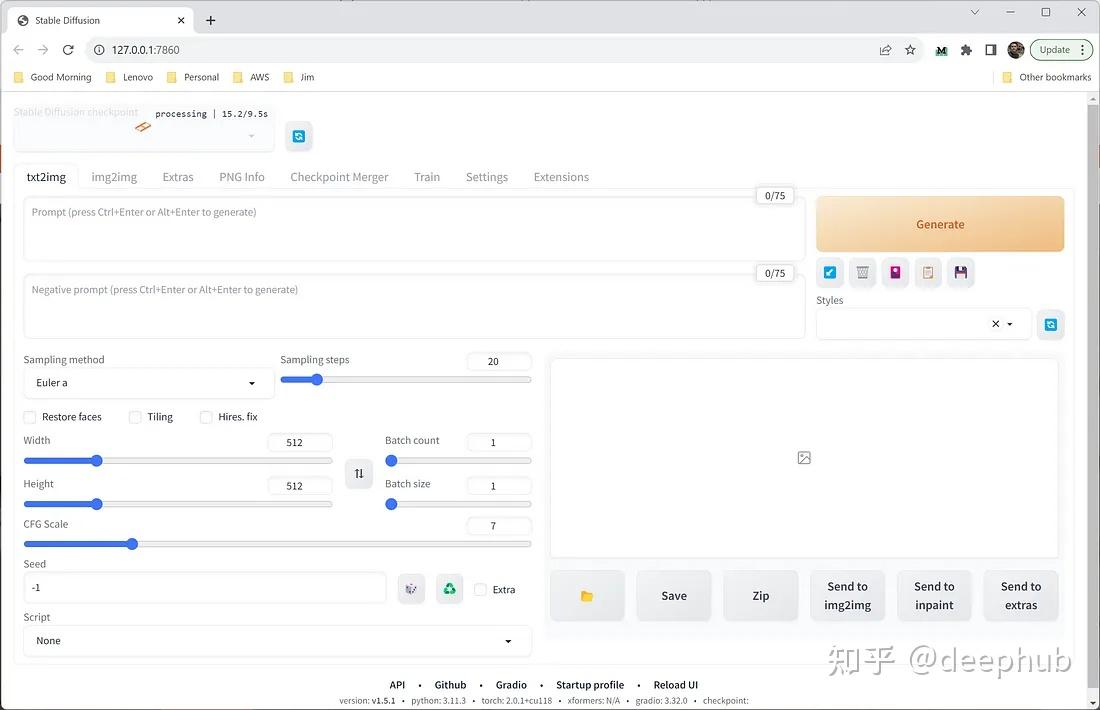This screenshot has width=1100, height=710.
Task: Open the Lenovo bookmarks folder
Action: point(129,77)
